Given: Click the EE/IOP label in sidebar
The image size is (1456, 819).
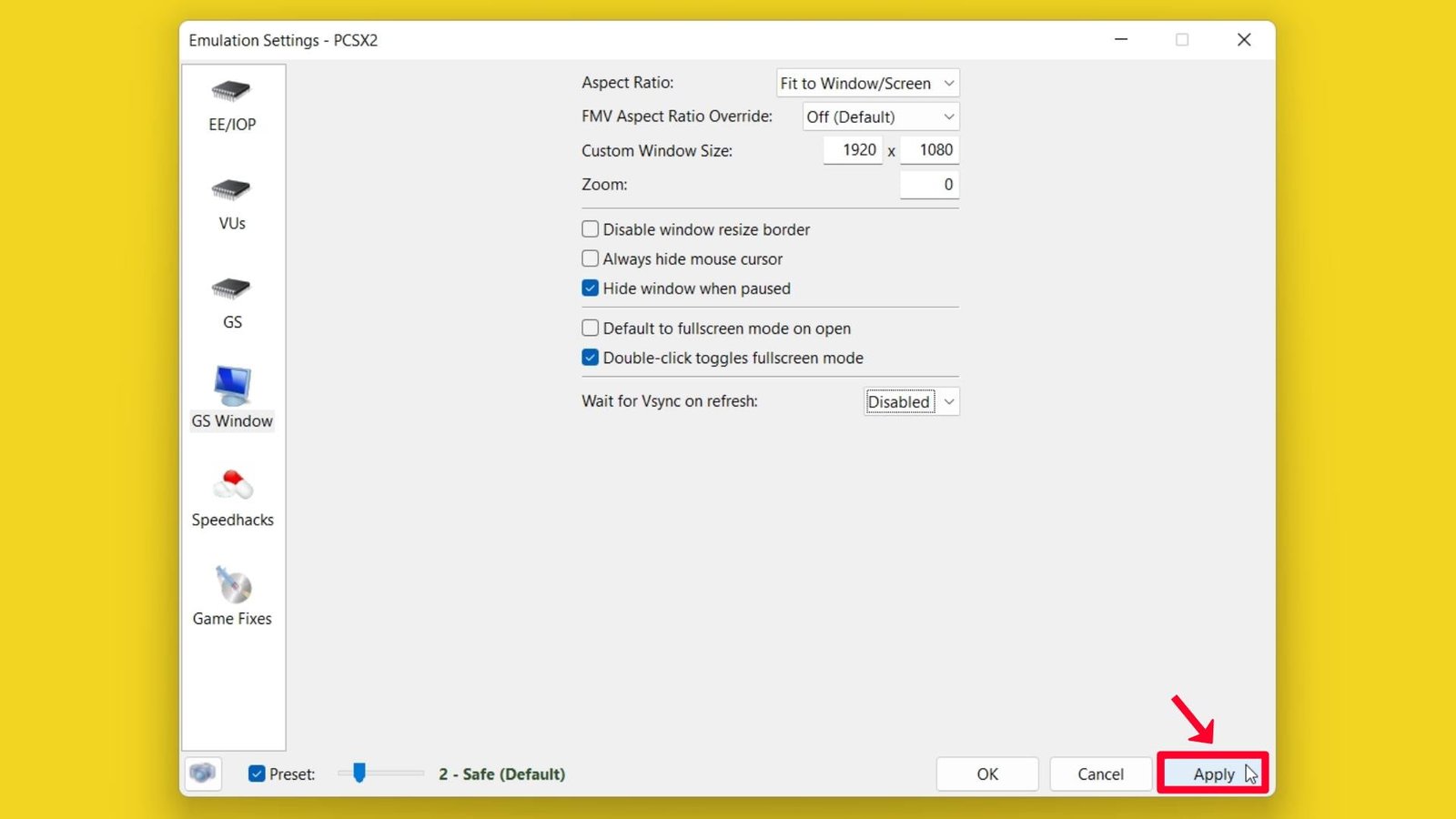Looking at the screenshot, I should (232, 125).
